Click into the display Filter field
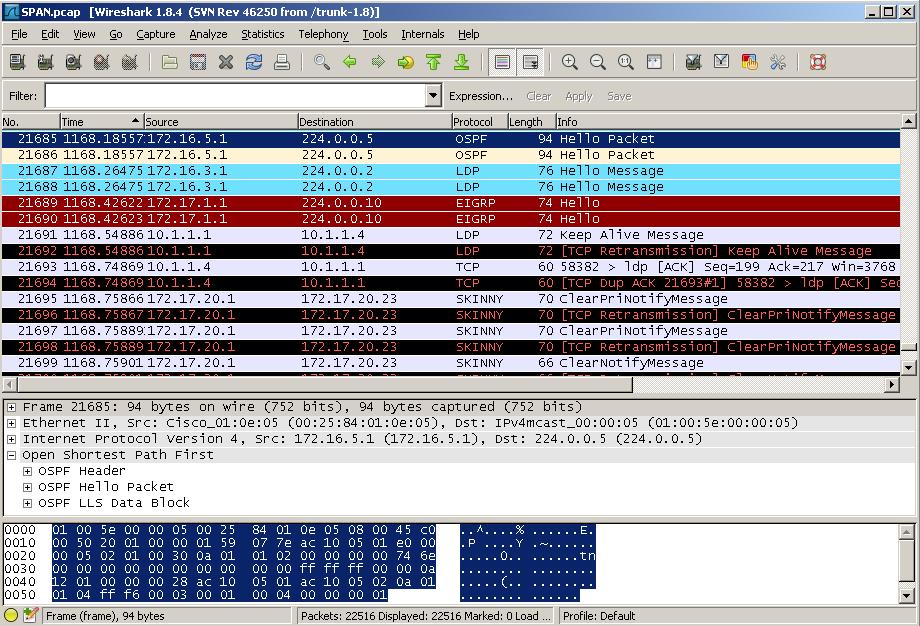The width and height of the screenshot is (920, 626). click(236, 96)
